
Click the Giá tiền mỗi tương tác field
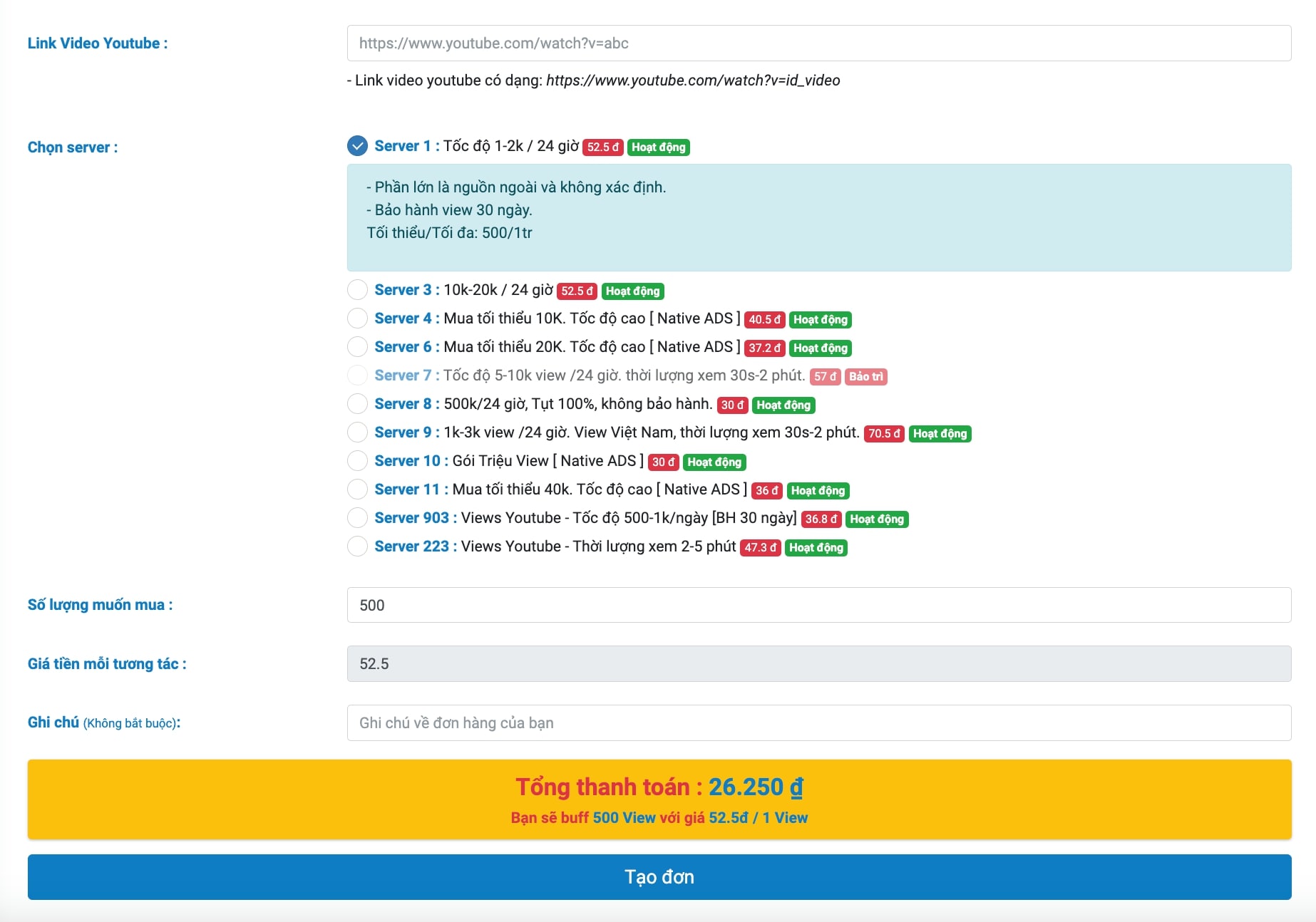[818, 664]
